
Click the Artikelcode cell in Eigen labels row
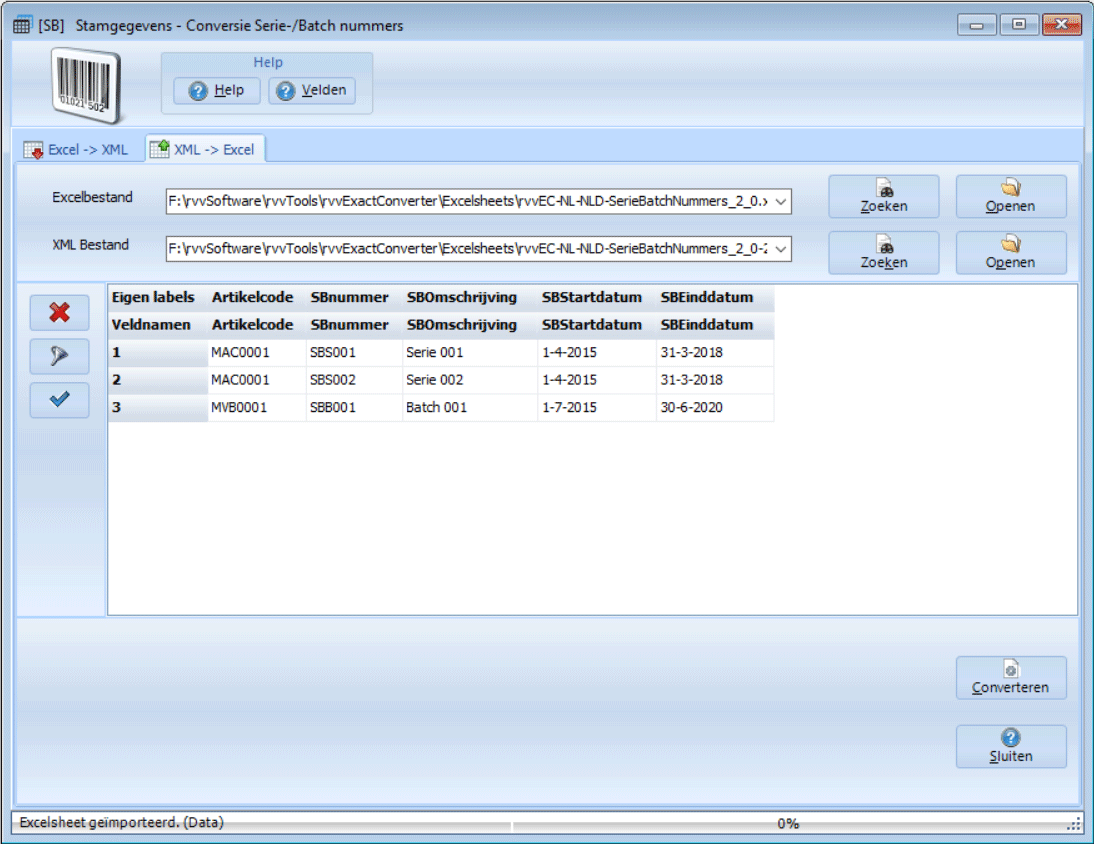click(257, 298)
